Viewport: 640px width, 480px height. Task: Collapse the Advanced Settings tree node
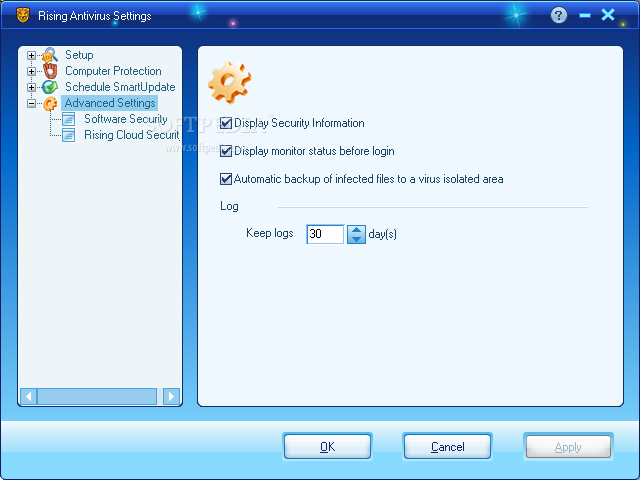31,103
